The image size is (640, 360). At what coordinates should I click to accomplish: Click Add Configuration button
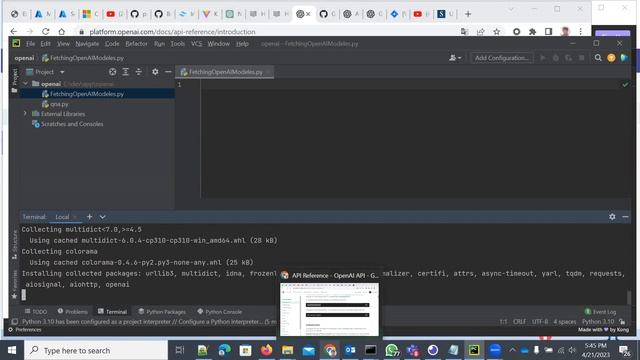click(502, 58)
